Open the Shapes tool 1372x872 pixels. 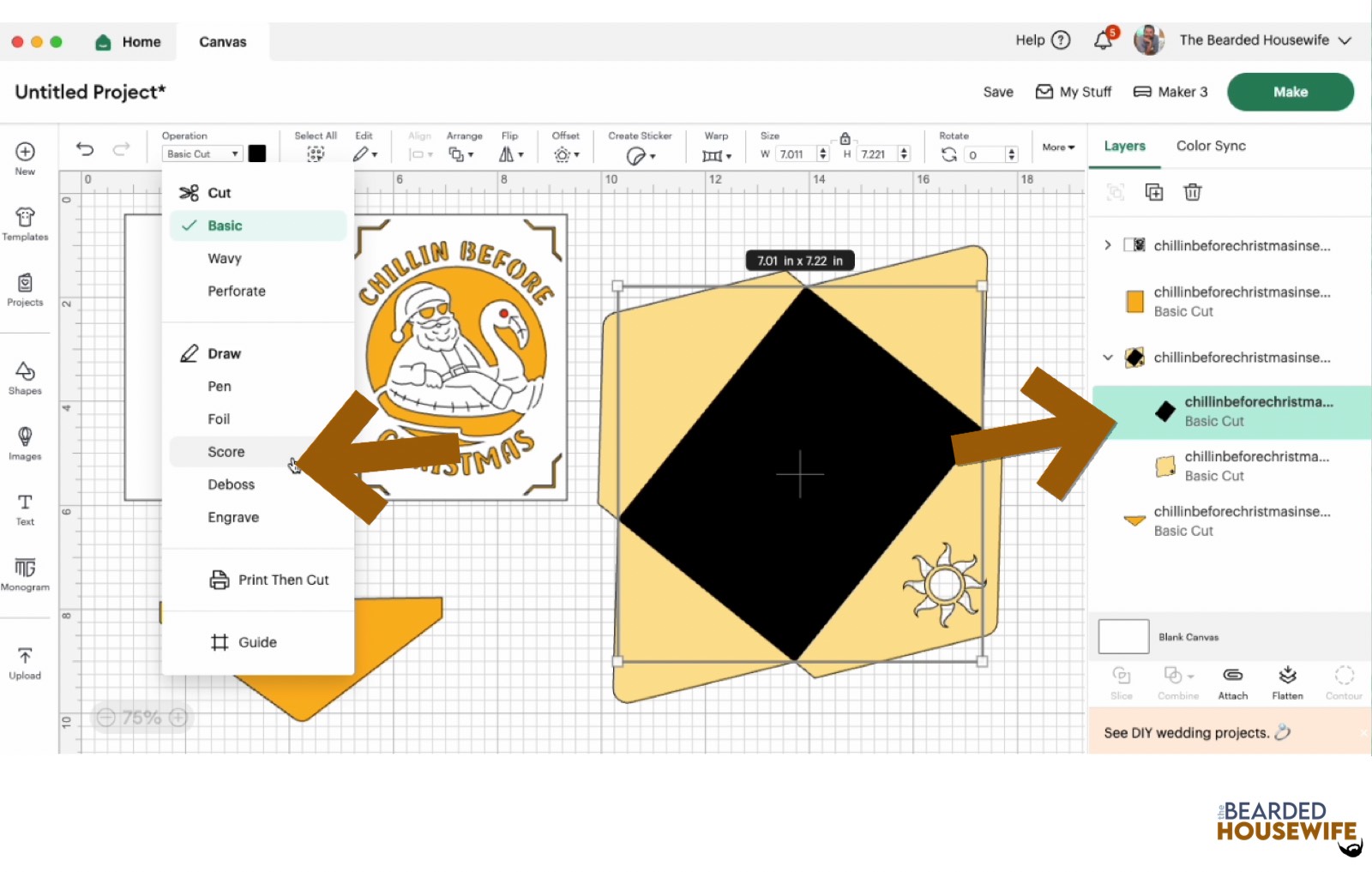point(25,378)
